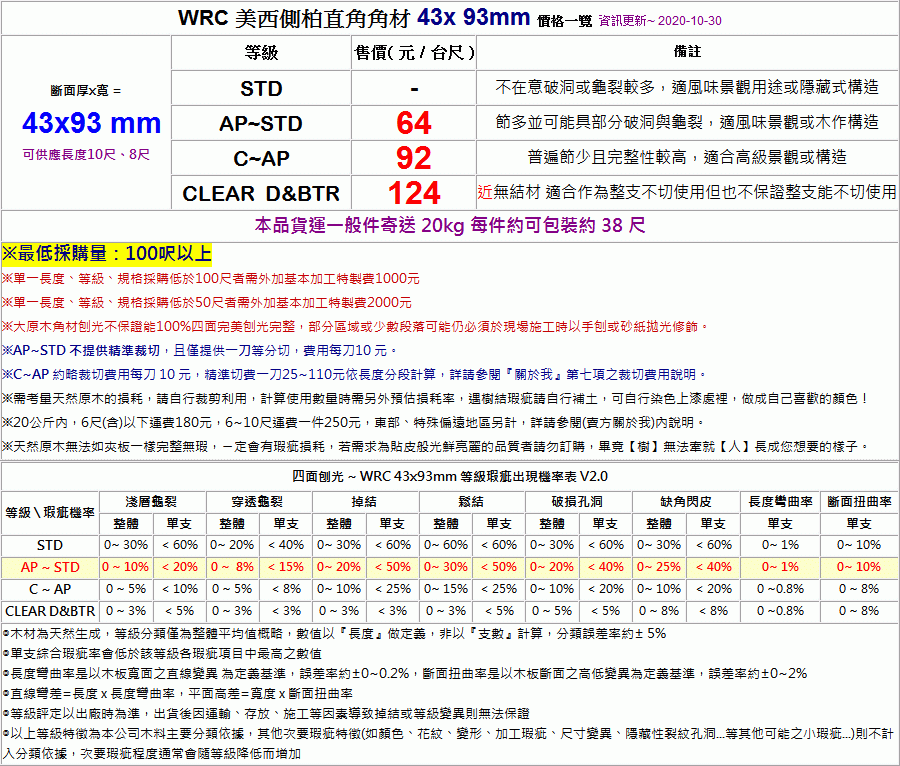Select the 'C~AP' grade in the price table
Screen dimensions: 900x766
pyautogui.click(x=261, y=158)
